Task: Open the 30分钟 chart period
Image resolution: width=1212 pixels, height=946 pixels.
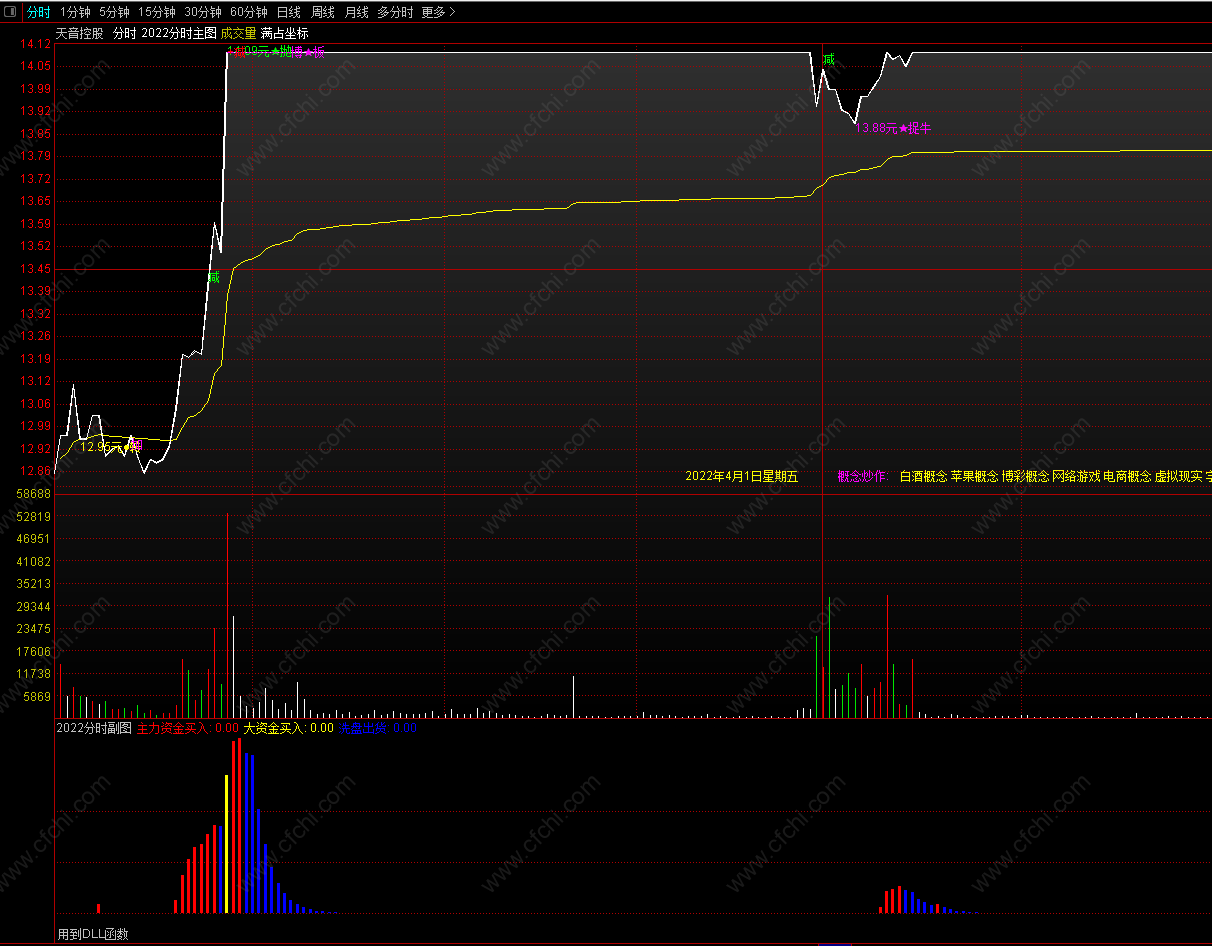Action: click(x=203, y=12)
